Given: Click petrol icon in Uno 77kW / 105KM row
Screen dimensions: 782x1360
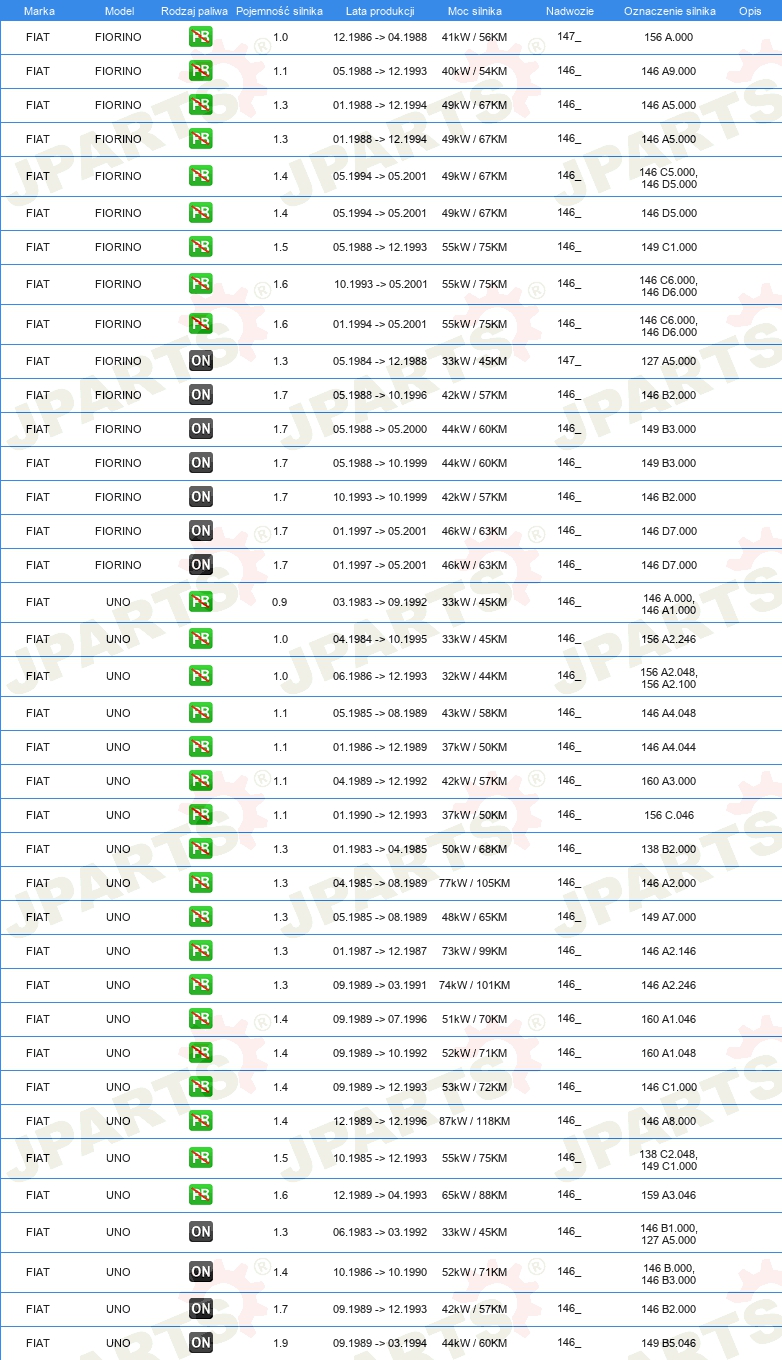Looking at the screenshot, I should click(201, 883).
